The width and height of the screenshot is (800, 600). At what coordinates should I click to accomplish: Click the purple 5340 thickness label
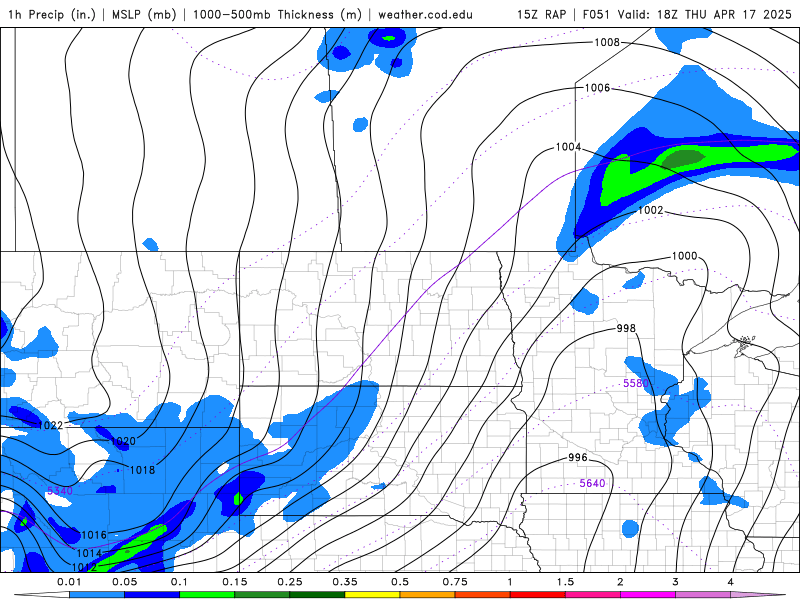[x=60, y=491]
